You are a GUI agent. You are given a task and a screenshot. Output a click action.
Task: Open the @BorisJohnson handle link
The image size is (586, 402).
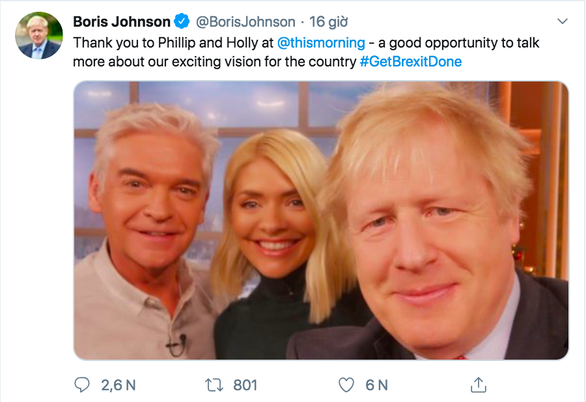246,22
